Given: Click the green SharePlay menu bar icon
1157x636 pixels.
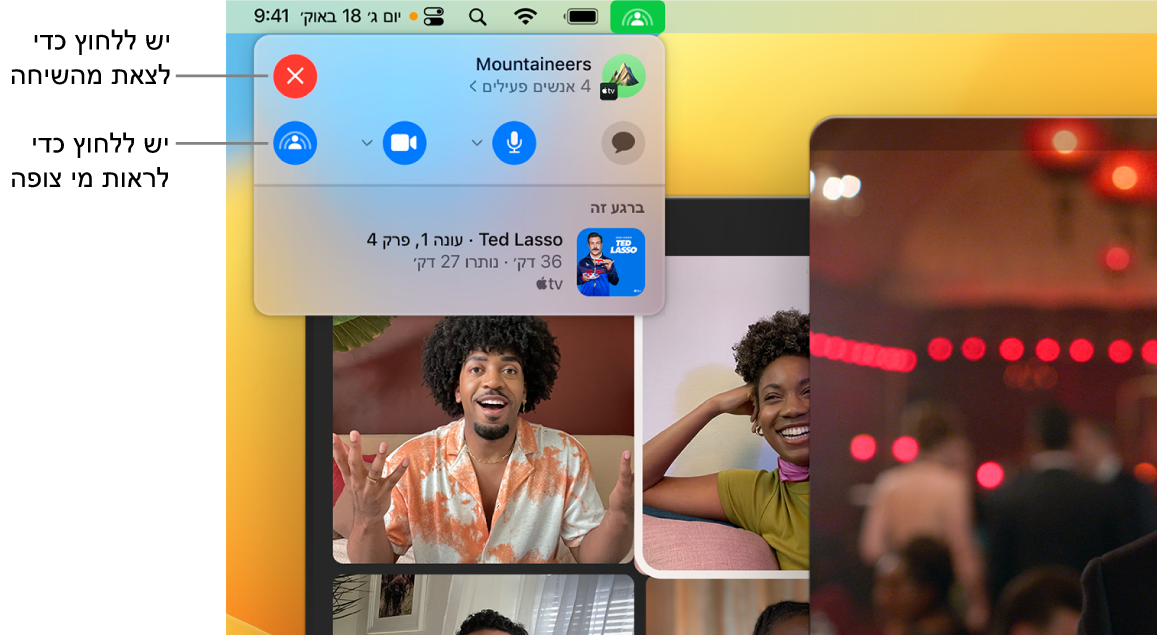Looking at the screenshot, I should click(638, 17).
